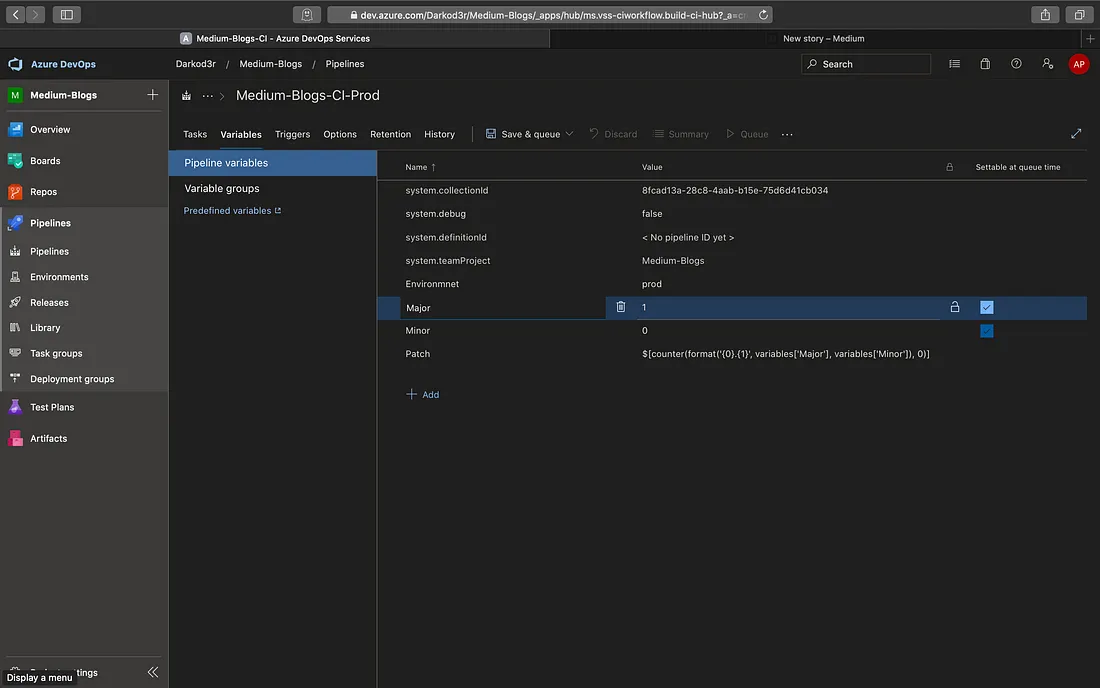Open Library in the sidebar

pos(45,328)
